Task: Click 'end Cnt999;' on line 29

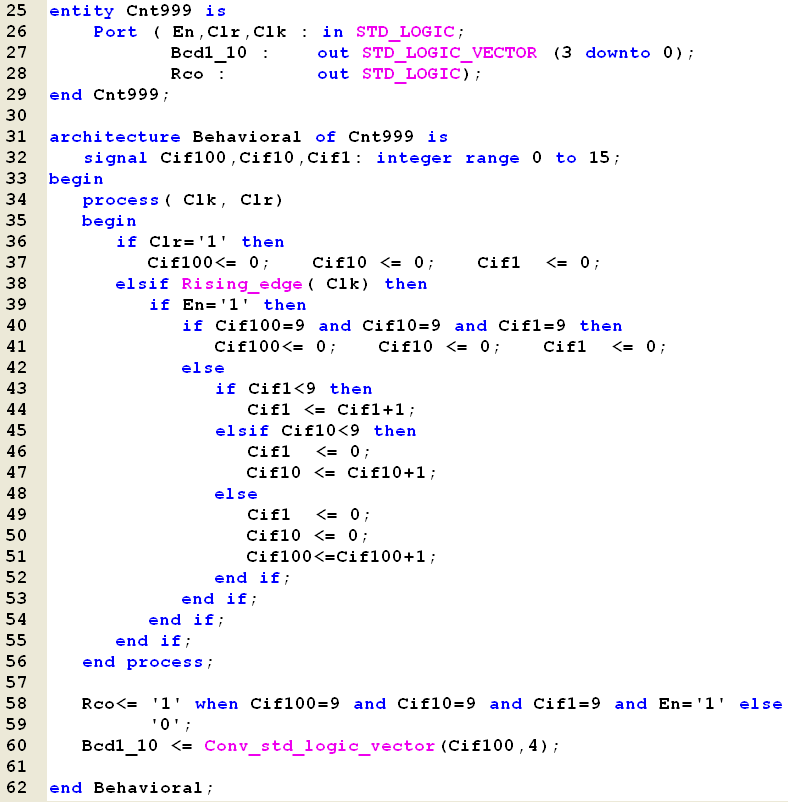Action: click(x=109, y=95)
